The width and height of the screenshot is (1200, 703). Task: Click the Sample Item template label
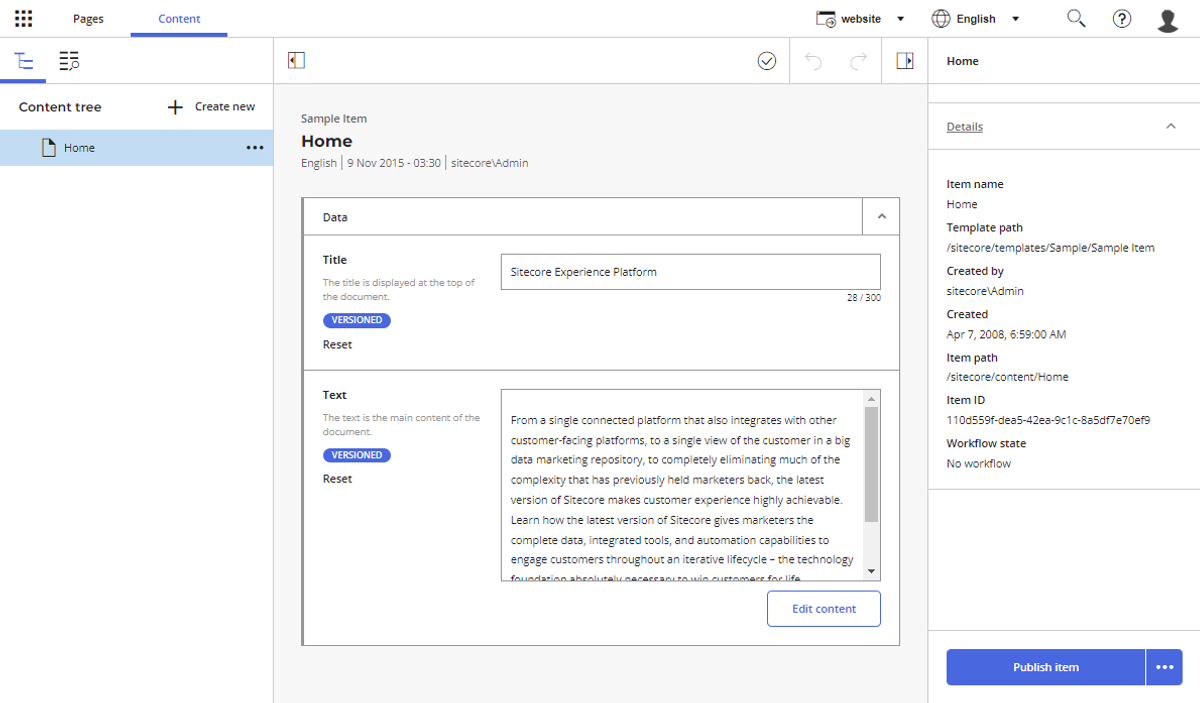coord(334,119)
